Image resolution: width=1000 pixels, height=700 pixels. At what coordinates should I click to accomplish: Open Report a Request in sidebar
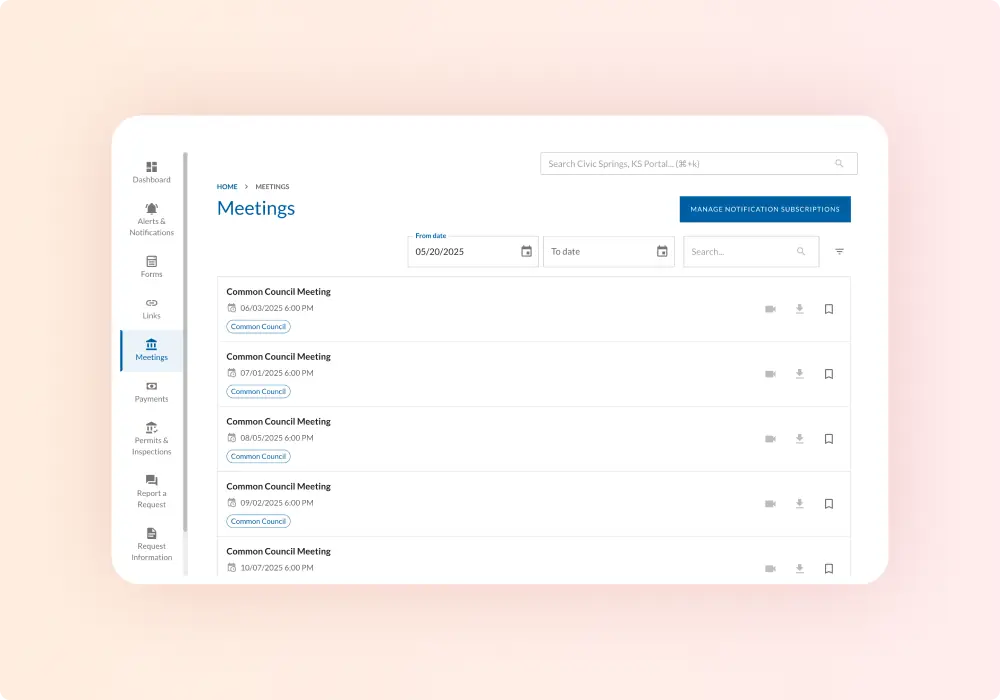pos(151,491)
